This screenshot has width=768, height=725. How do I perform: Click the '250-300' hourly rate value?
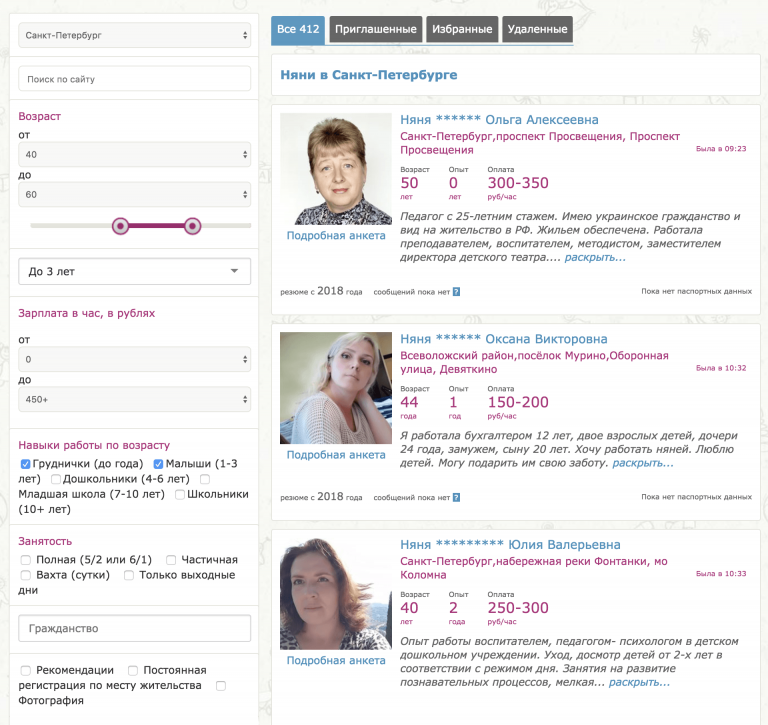coord(518,608)
